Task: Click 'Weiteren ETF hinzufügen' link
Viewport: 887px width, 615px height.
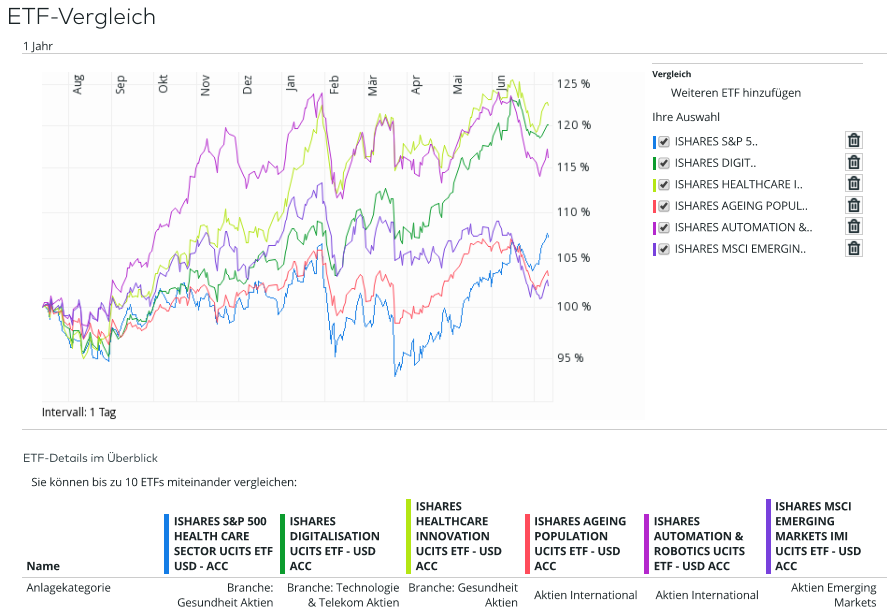Action: 735,93
